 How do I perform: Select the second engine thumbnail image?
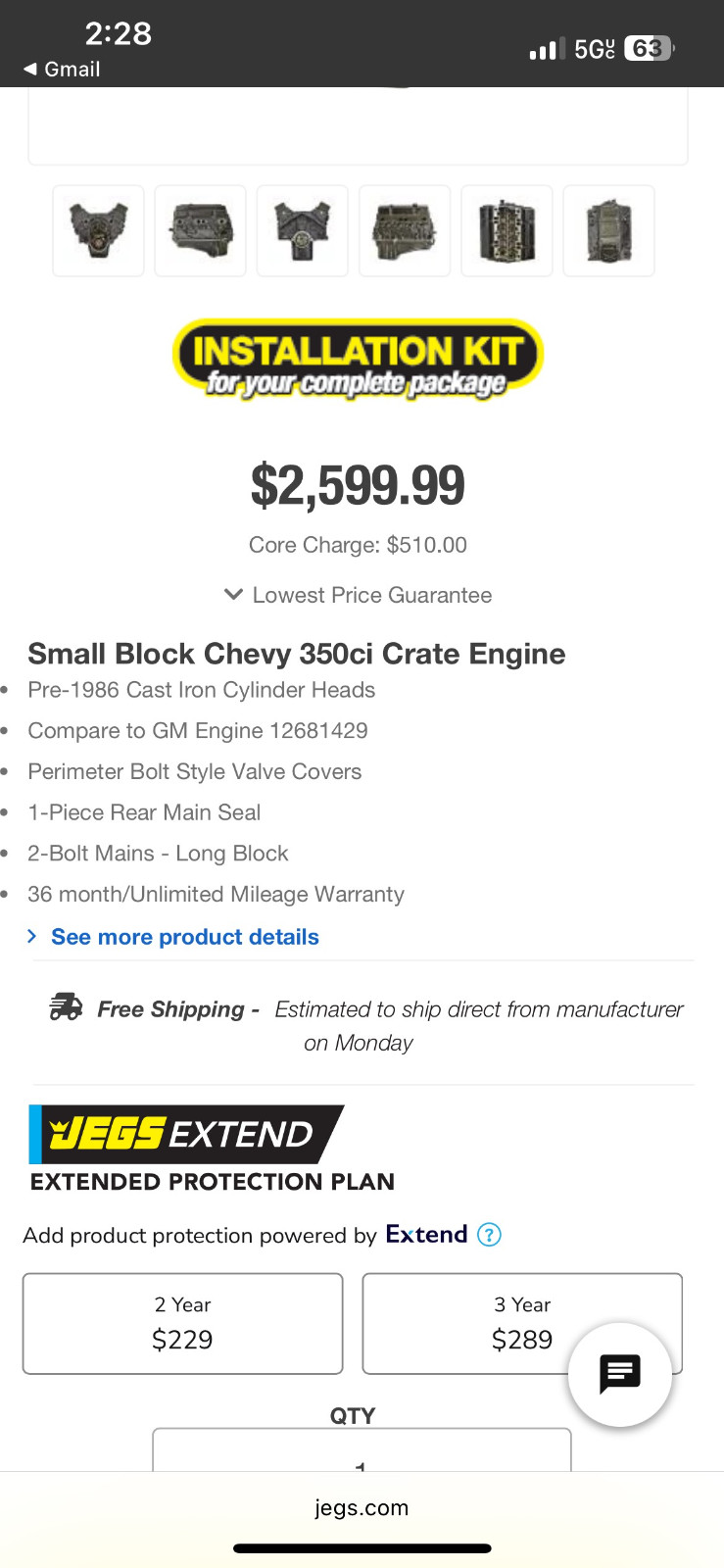pyautogui.click(x=200, y=231)
